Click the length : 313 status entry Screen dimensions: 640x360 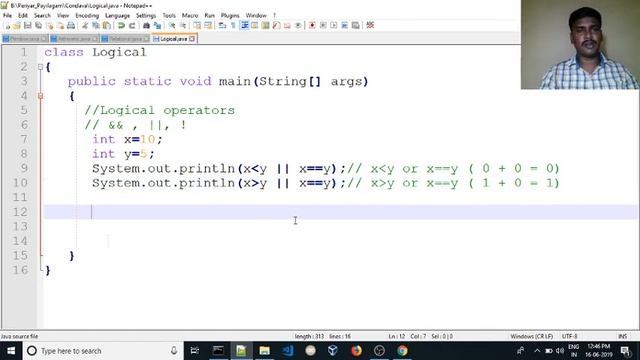[309, 336]
